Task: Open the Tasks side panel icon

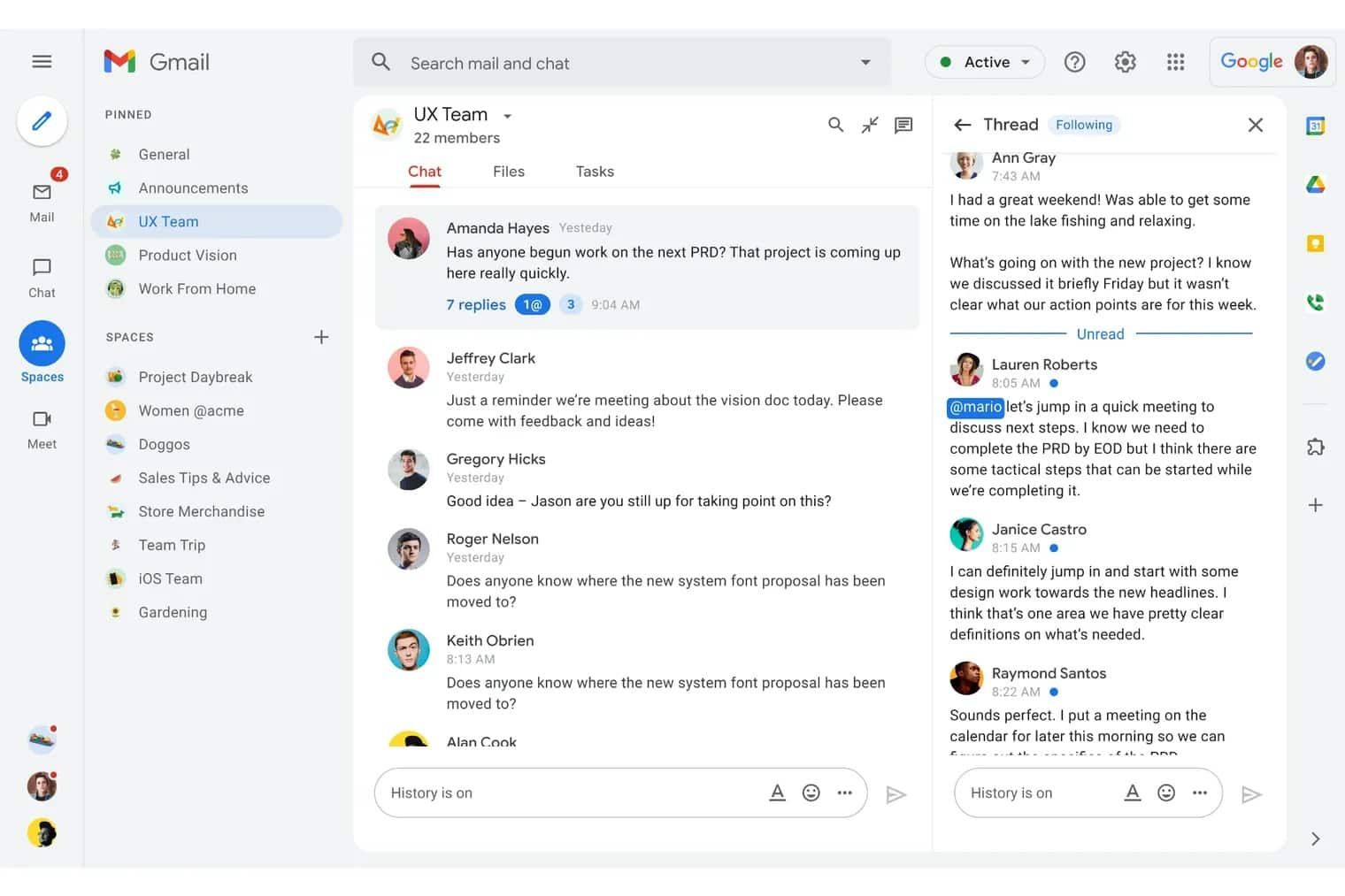Action: click(x=1316, y=361)
